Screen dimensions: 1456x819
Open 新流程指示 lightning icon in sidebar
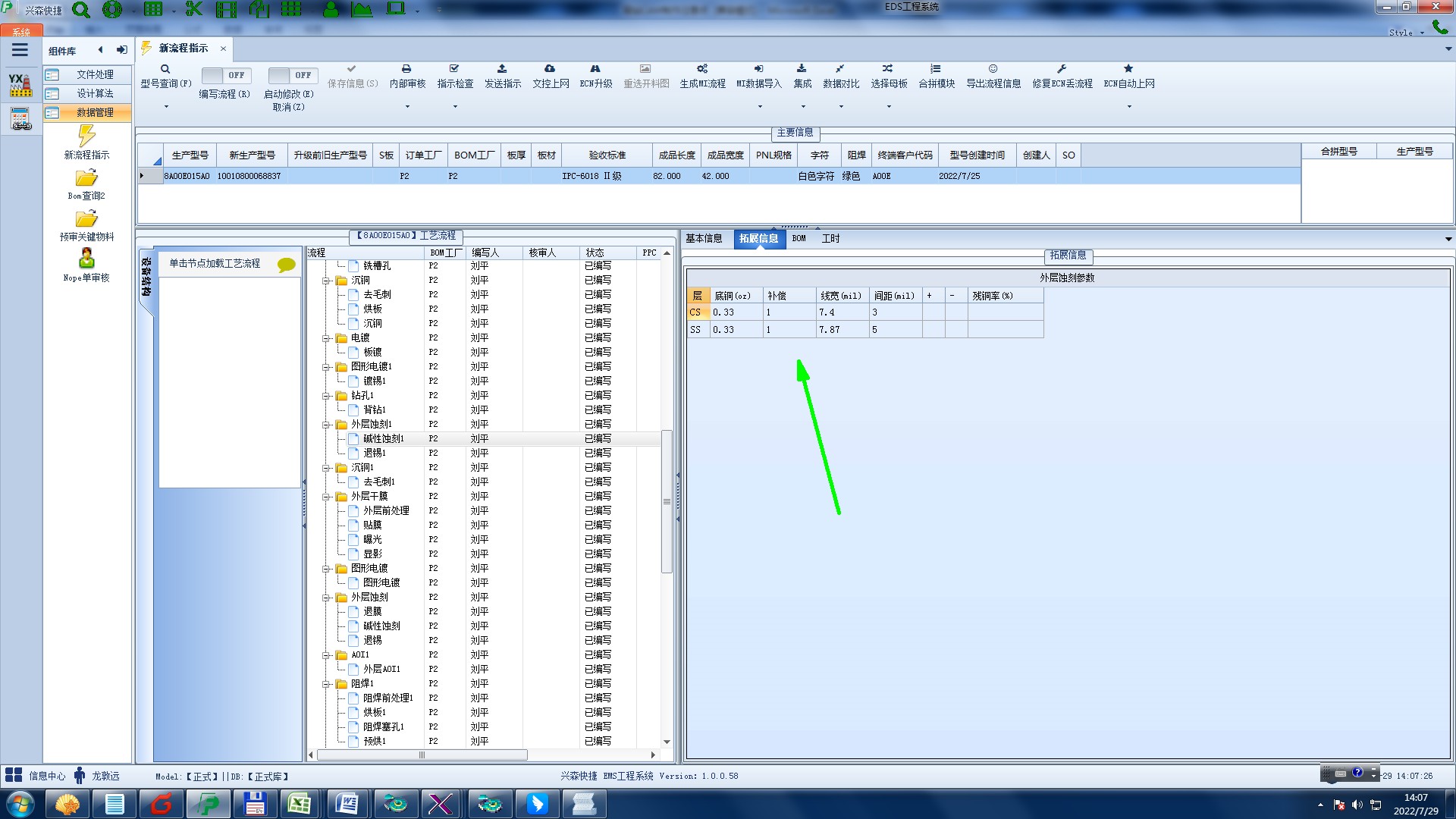tap(86, 136)
